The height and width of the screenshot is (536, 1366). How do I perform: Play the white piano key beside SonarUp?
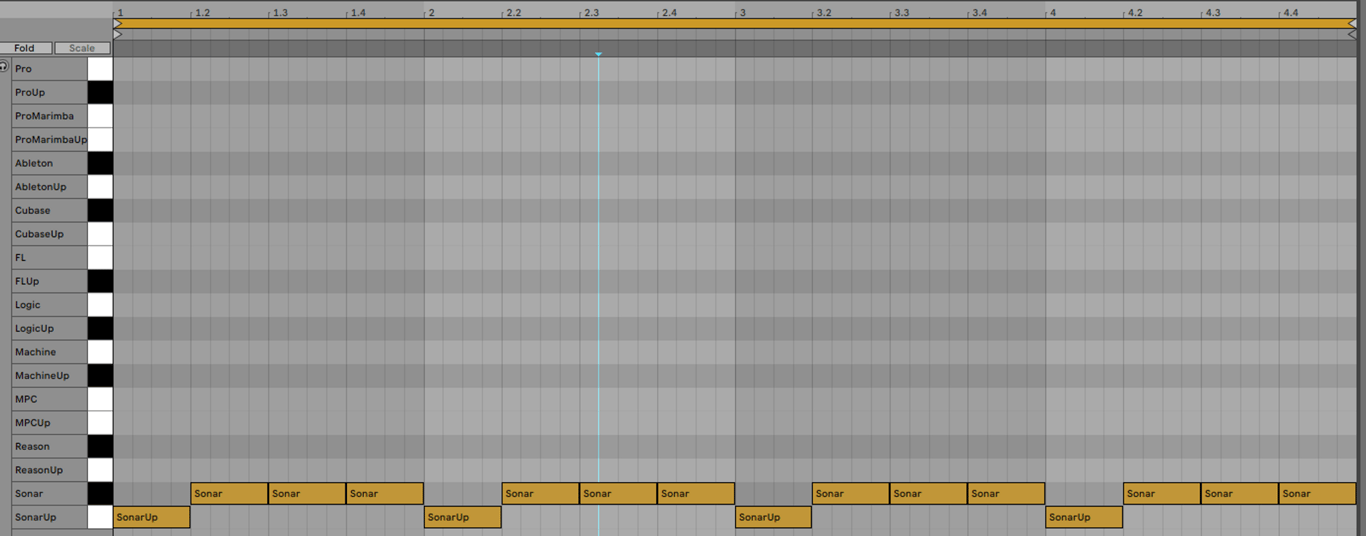100,517
